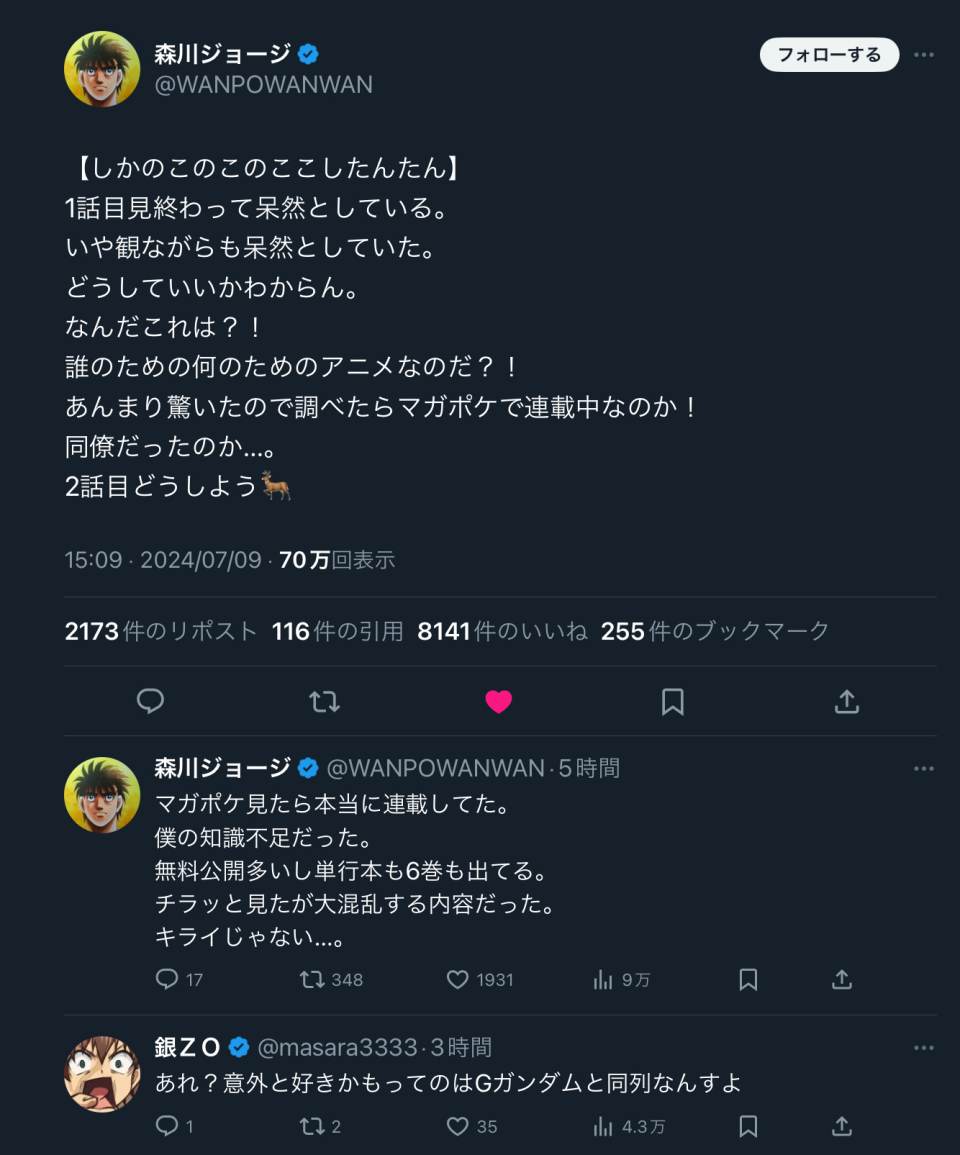Like the follow-up post with 1931 likes
Viewport: 960px width, 1155px height.
pyautogui.click(x=457, y=979)
